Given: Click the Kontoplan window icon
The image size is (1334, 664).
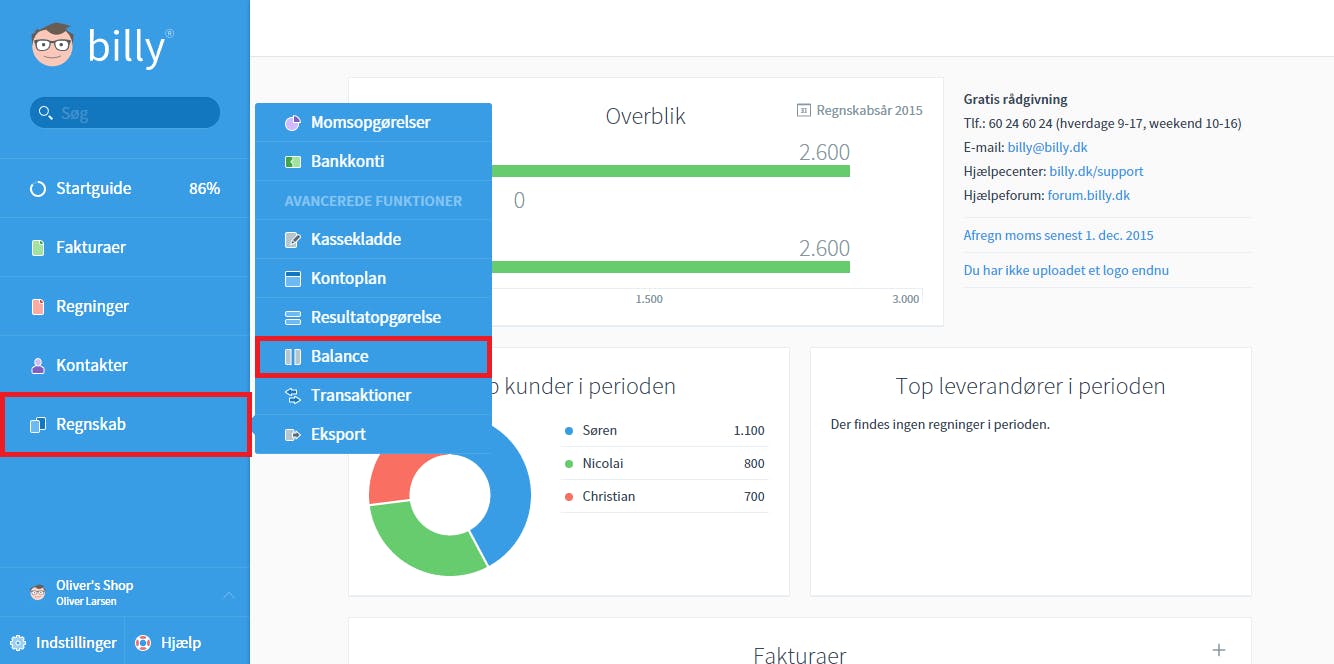Looking at the screenshot, I should pyautogui.click(x=293, y=279).
